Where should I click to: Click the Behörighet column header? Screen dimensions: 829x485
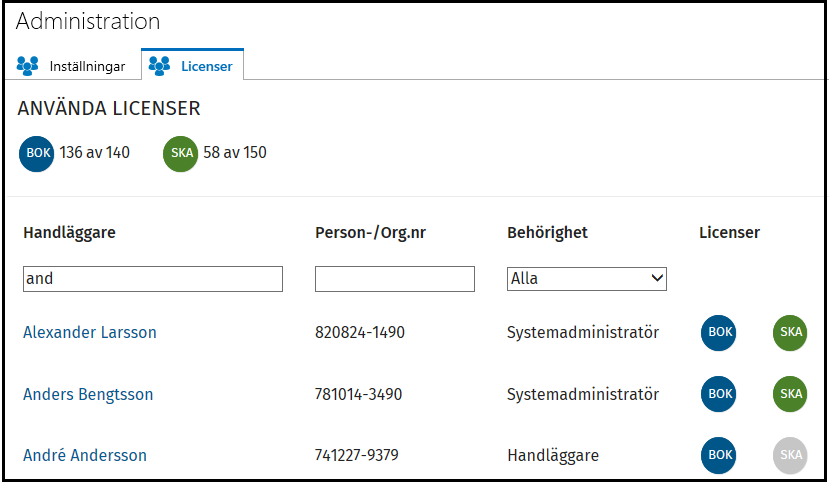coord(547,233)
